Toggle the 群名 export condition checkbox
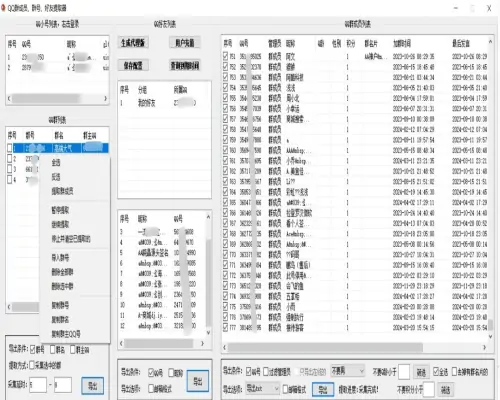This screenshot has width=500, height=400. [x=53, y=349]
